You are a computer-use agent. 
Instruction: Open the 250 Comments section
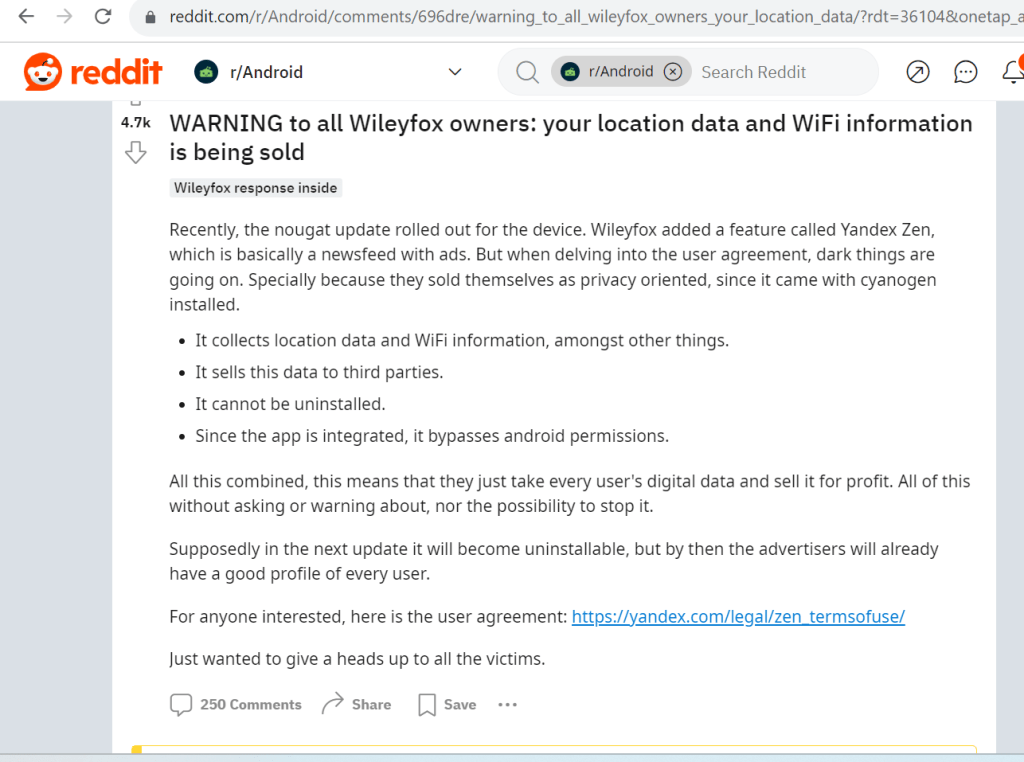(236, 705)
